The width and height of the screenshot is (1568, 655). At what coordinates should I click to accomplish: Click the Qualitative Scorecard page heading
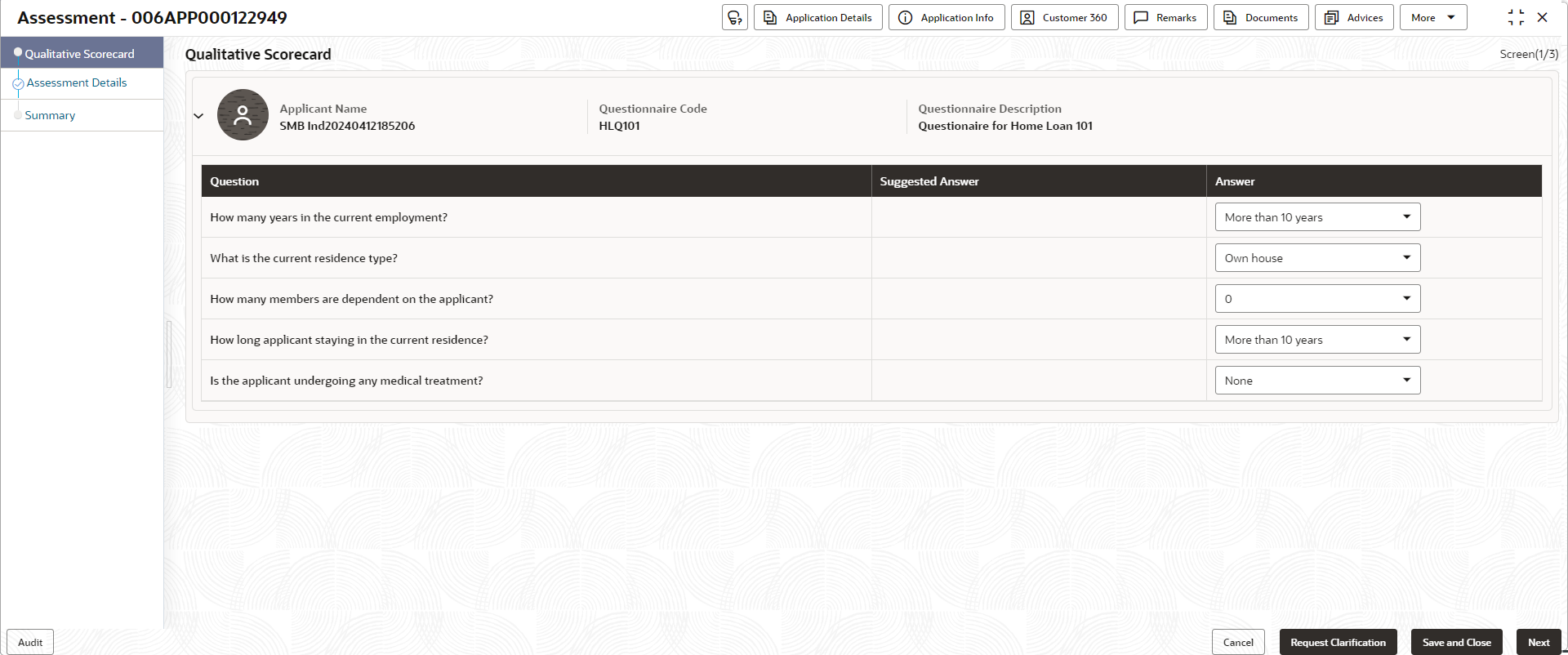click(x=258, y=55)
